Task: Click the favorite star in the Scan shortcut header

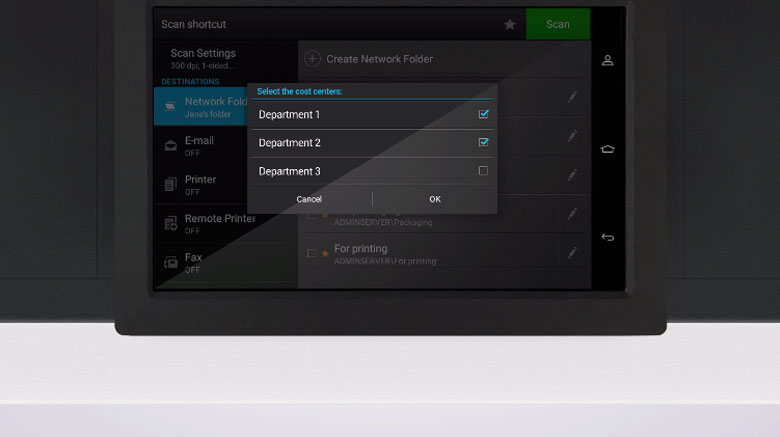Action: pyautogui.click(x=510, y=25)
